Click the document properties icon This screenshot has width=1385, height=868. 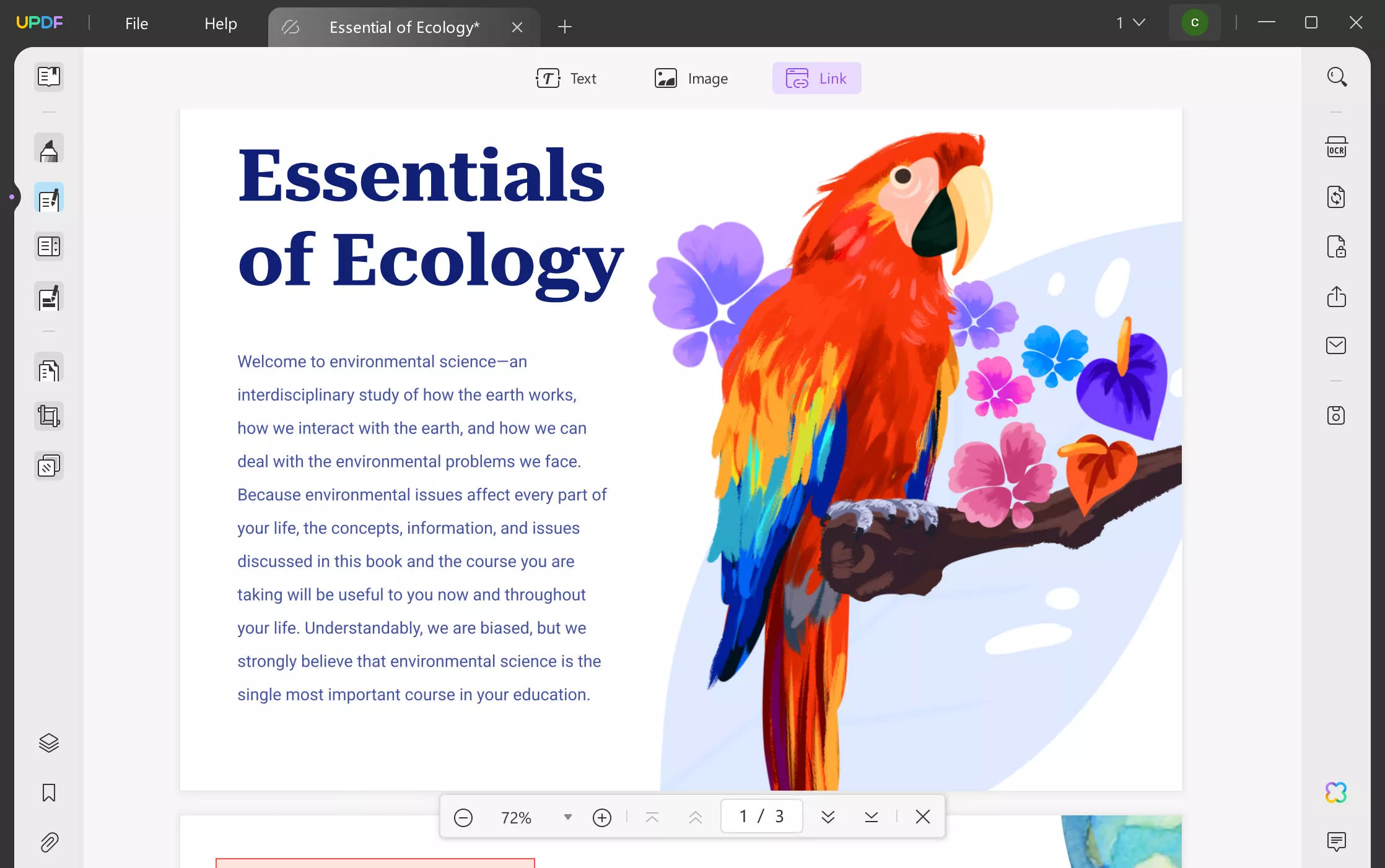(1337, 415)
